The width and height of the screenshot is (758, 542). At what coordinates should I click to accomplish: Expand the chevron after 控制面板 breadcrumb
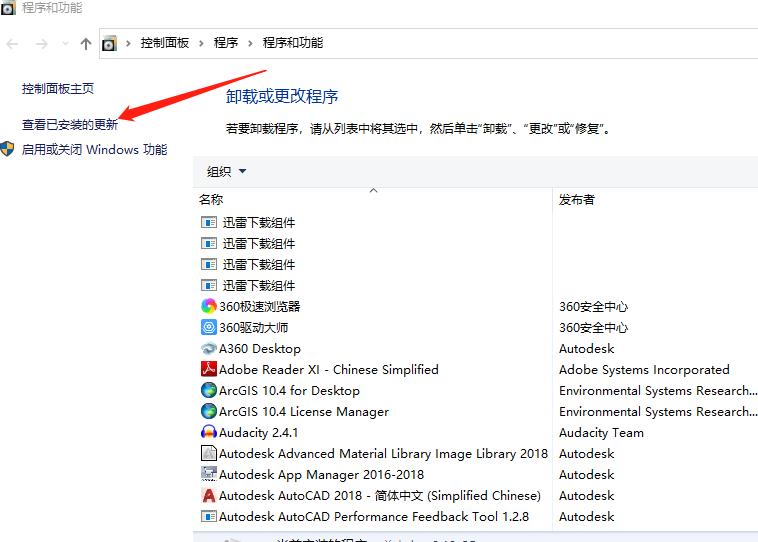click(x=201, y=44)
